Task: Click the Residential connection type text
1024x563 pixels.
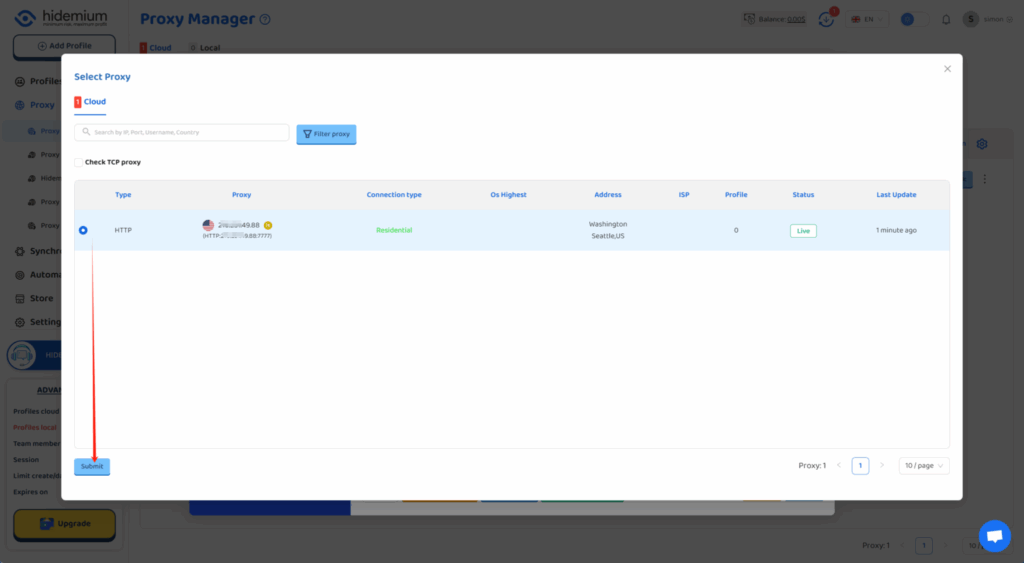Action: click(394, 230)
